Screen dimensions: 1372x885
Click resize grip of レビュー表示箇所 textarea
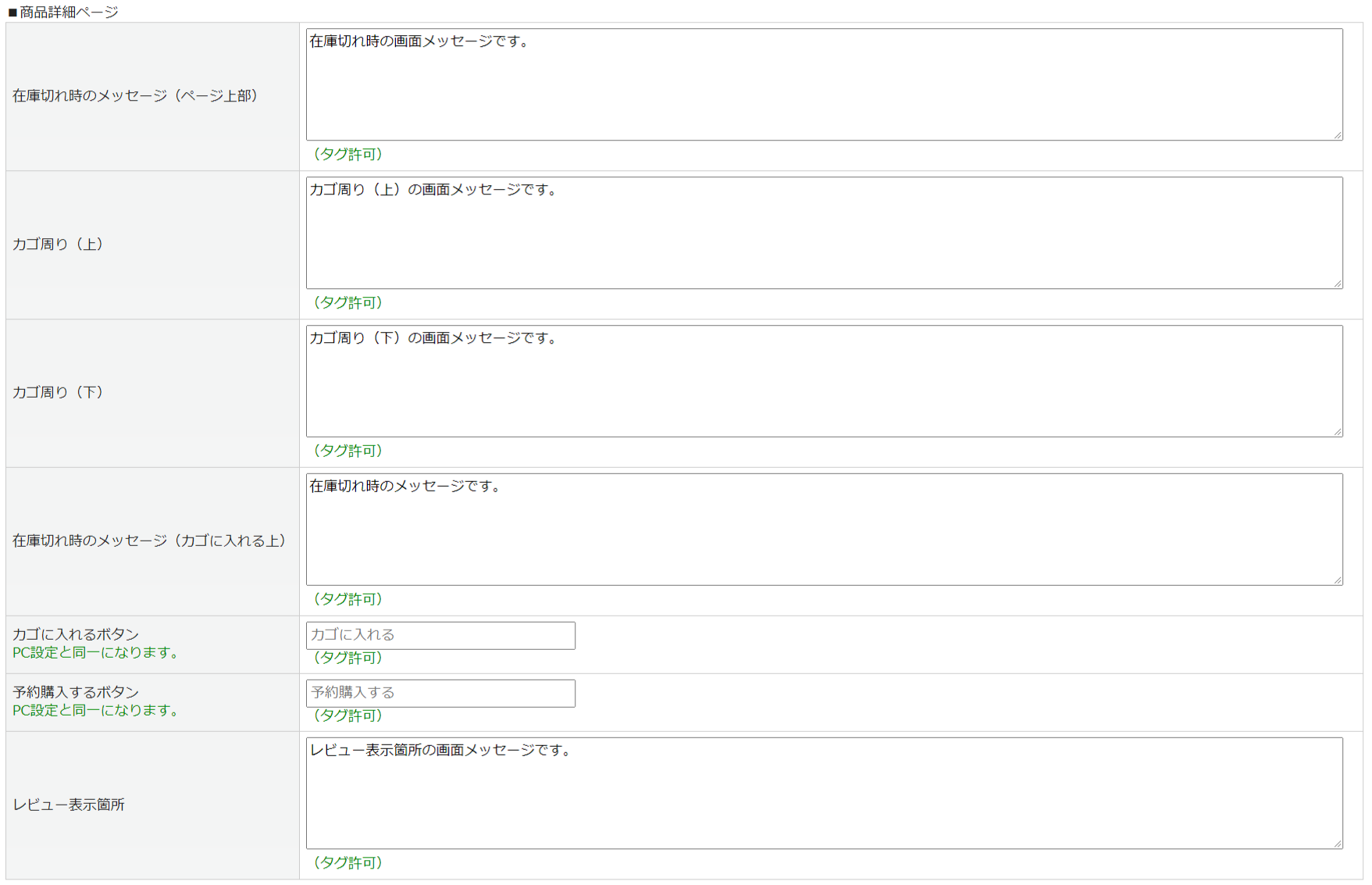(1338, 844)
